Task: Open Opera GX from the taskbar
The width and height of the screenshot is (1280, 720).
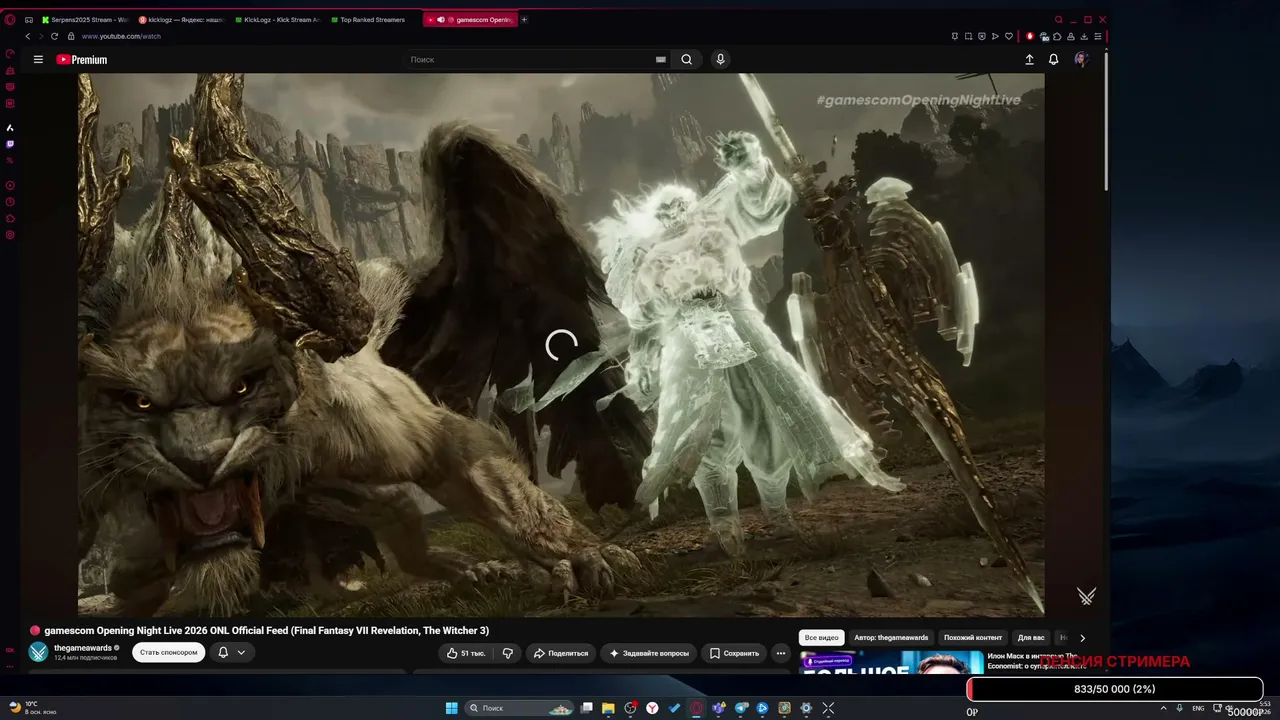Action: click(697, 708)
